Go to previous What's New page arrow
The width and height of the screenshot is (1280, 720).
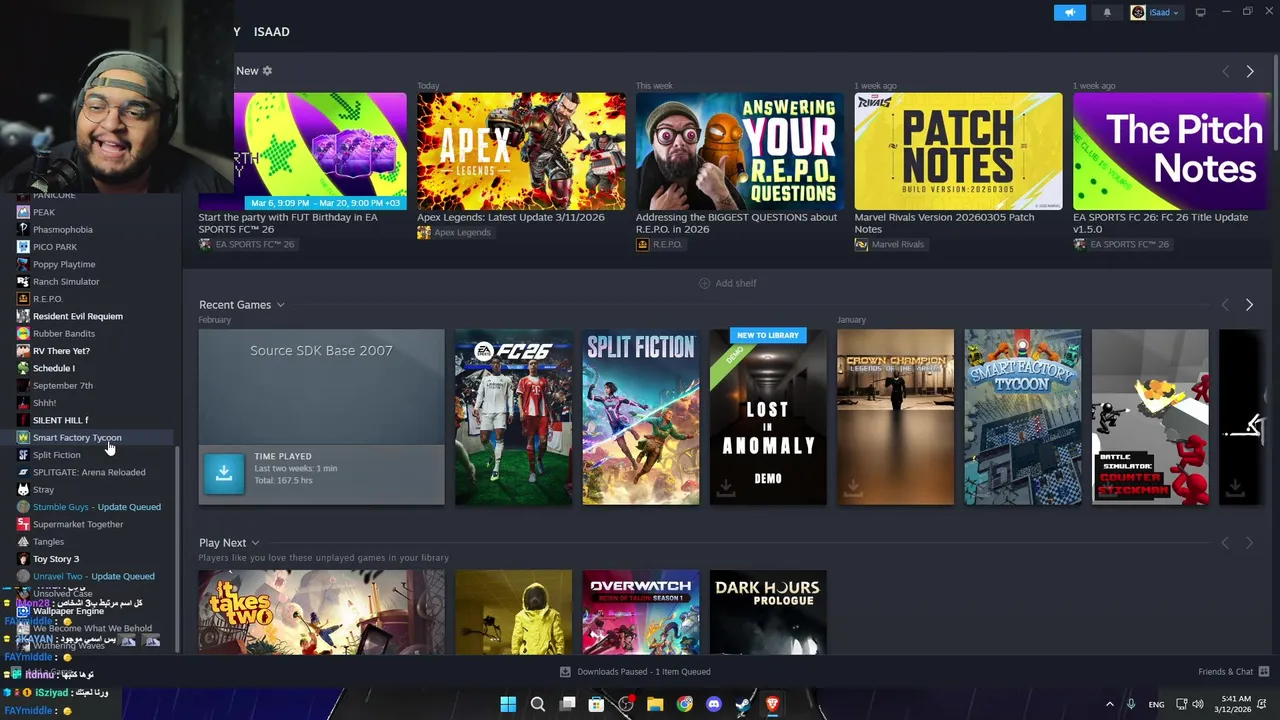click(1225, 71)
